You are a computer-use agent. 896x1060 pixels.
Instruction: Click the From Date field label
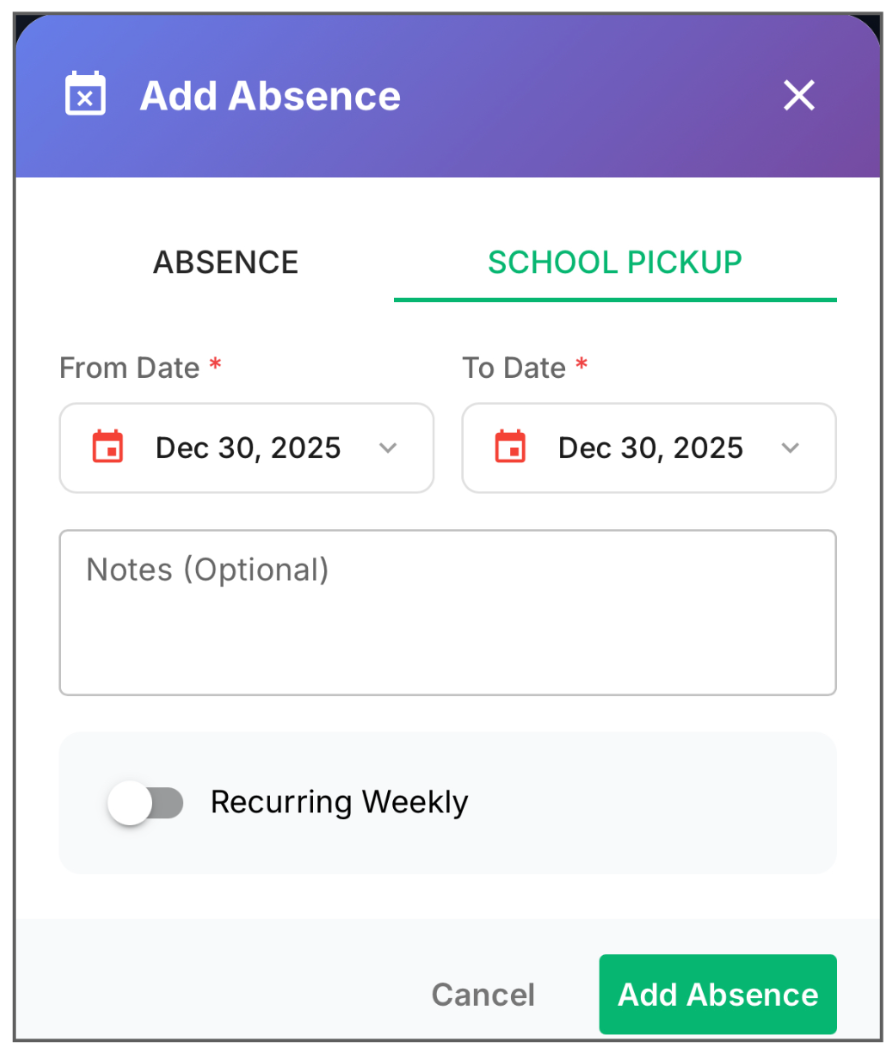pos(130,368)
